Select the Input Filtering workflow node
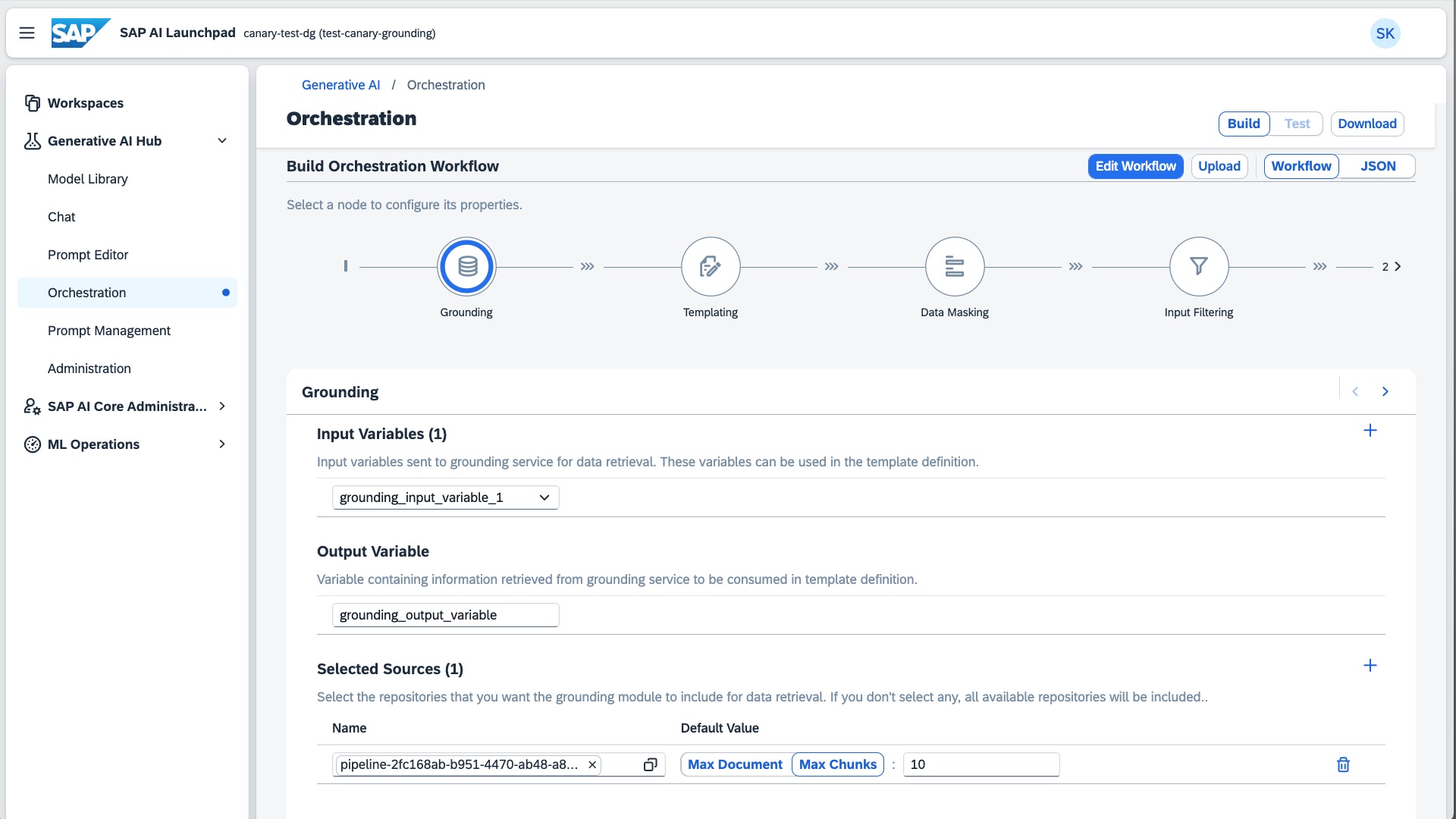The height and width of the screenshot is (819, 1456). [x=1199, y=266]
